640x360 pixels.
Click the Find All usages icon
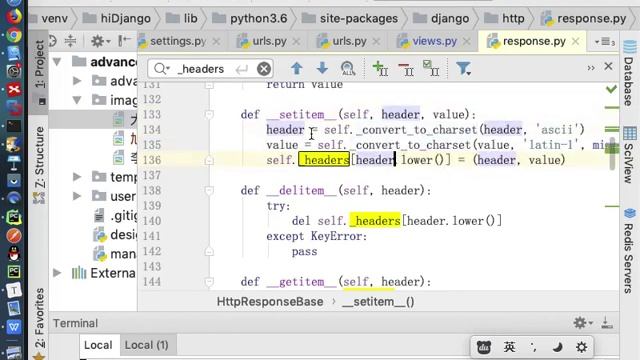pos(348,68)
